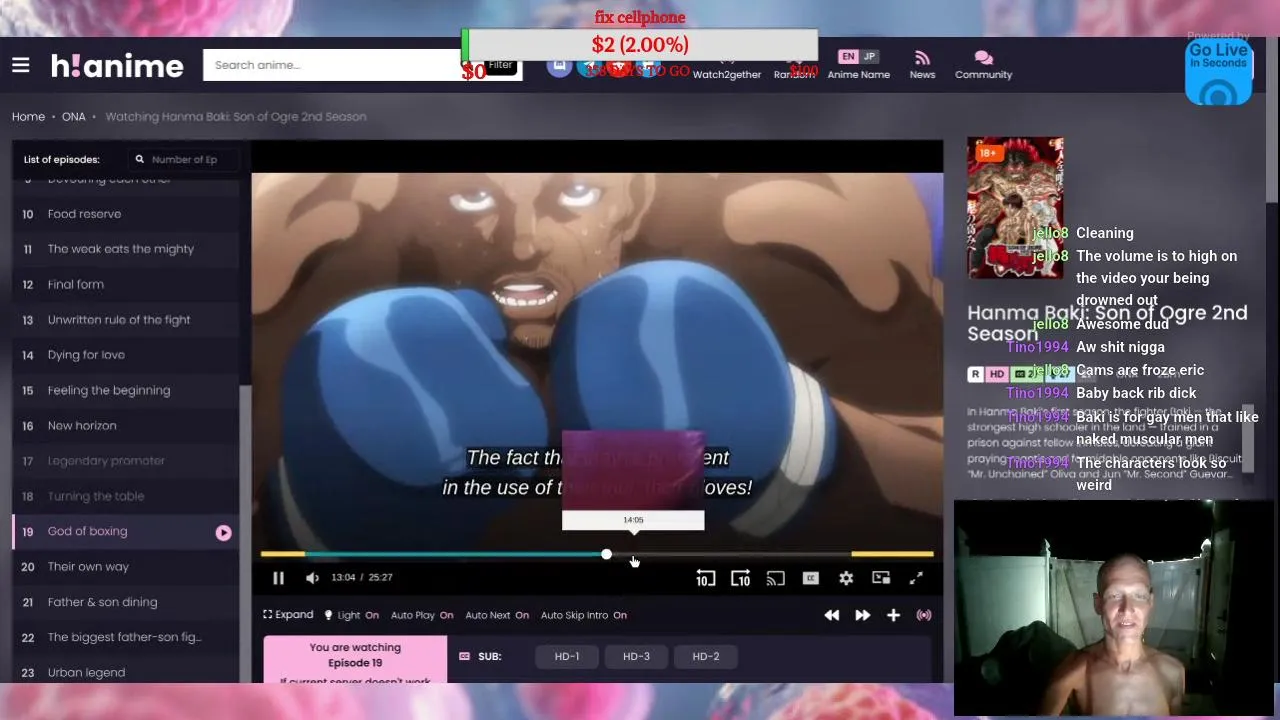Play episode 16 New horizon
Image resolution: width=1280 pixels, height=720 pixels.
coord(125,426)
